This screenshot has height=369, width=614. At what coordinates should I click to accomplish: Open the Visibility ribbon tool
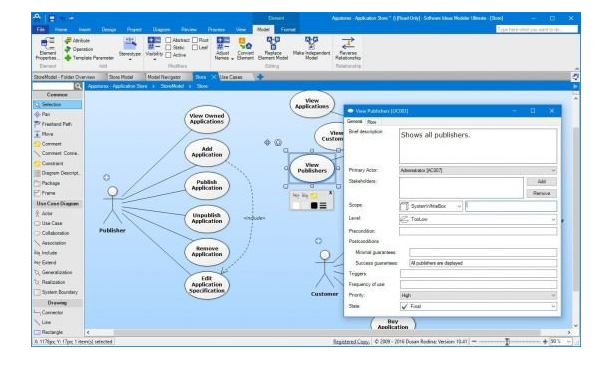point(154,49)
